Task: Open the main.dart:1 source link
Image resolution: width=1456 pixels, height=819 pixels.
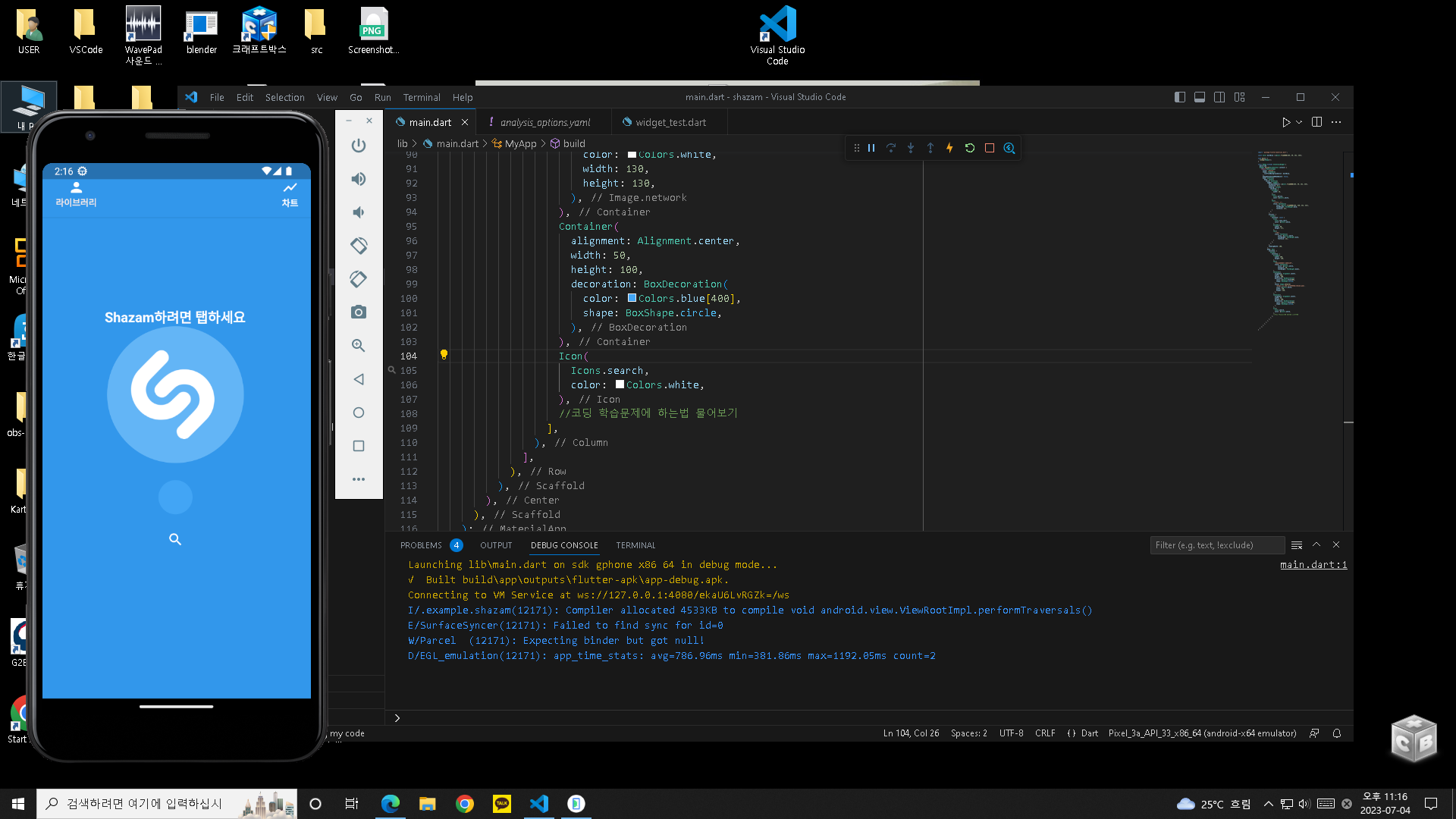Action: [x=1313, y=565]
